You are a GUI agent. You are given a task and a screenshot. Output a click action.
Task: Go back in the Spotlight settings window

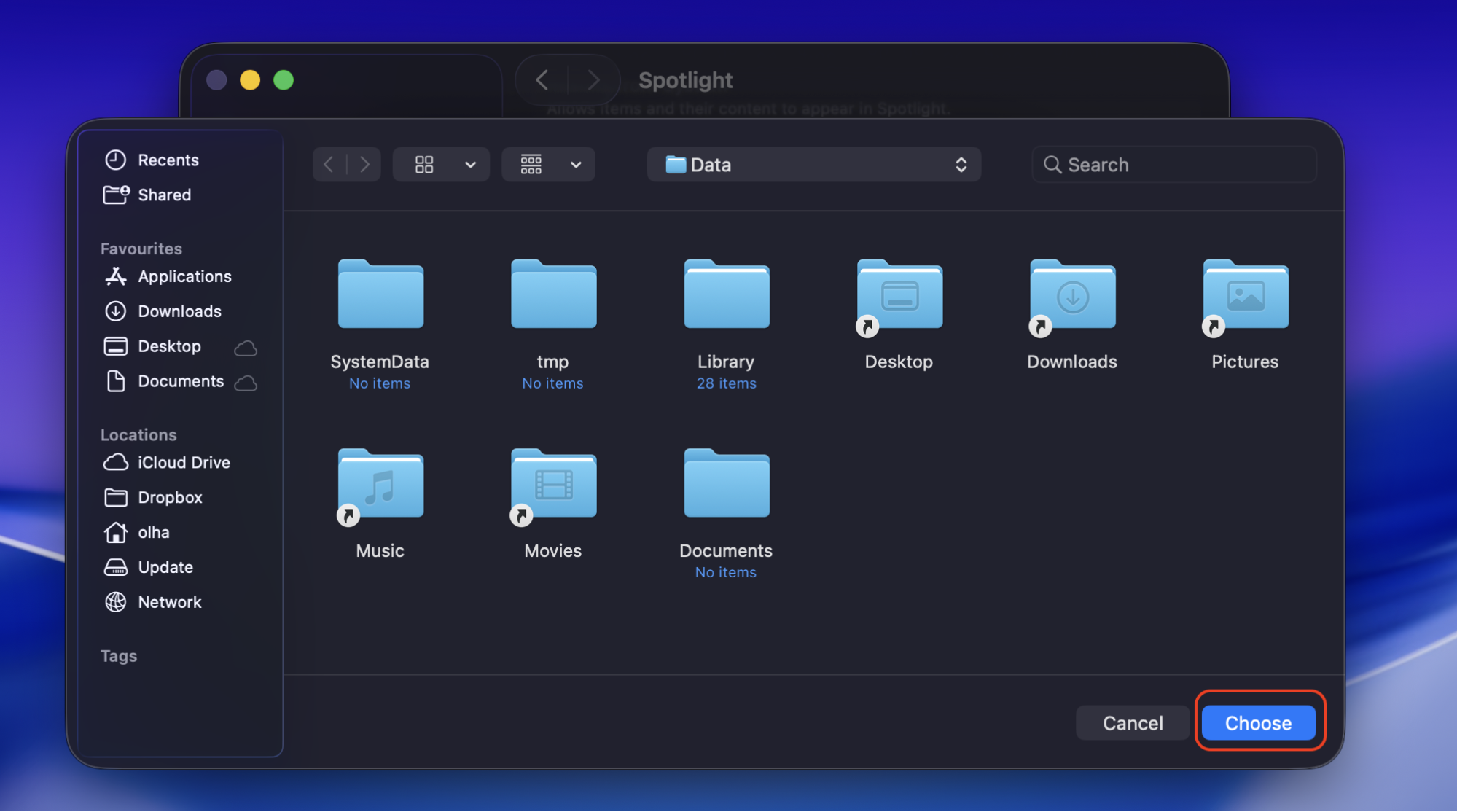(x=542, y=80)
